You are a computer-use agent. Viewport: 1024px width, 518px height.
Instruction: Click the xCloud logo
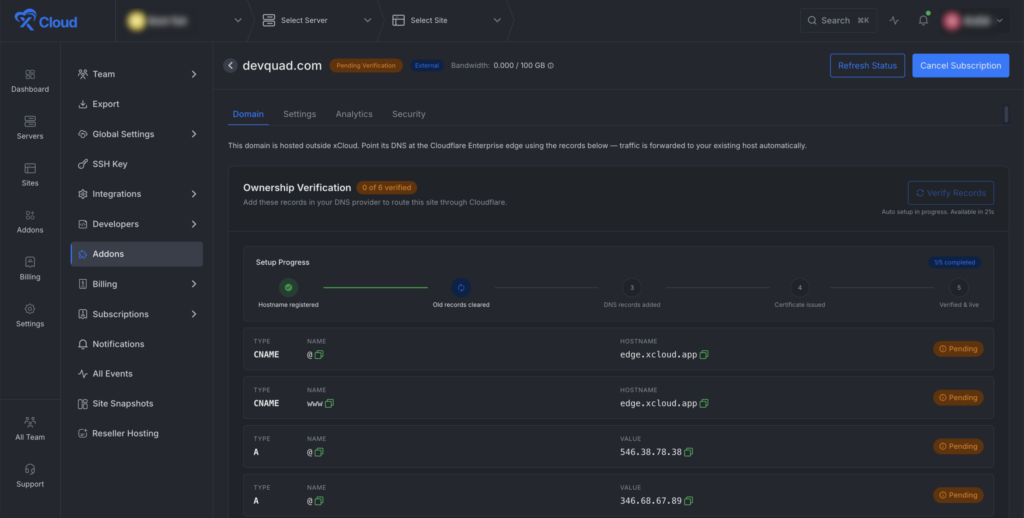click(46, 20)
